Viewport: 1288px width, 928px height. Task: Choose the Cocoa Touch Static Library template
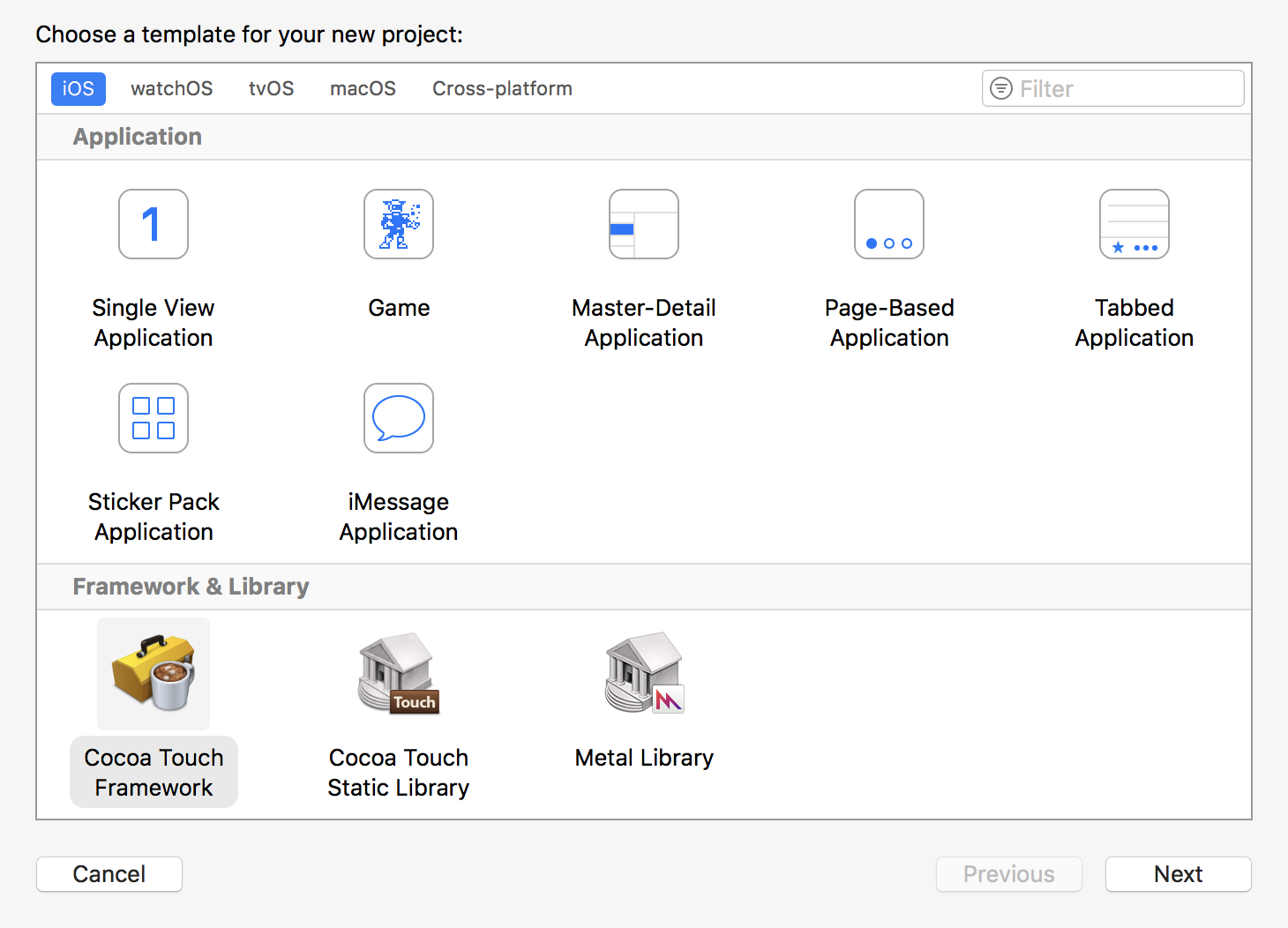pyautogui.click(x=399, y=673)
